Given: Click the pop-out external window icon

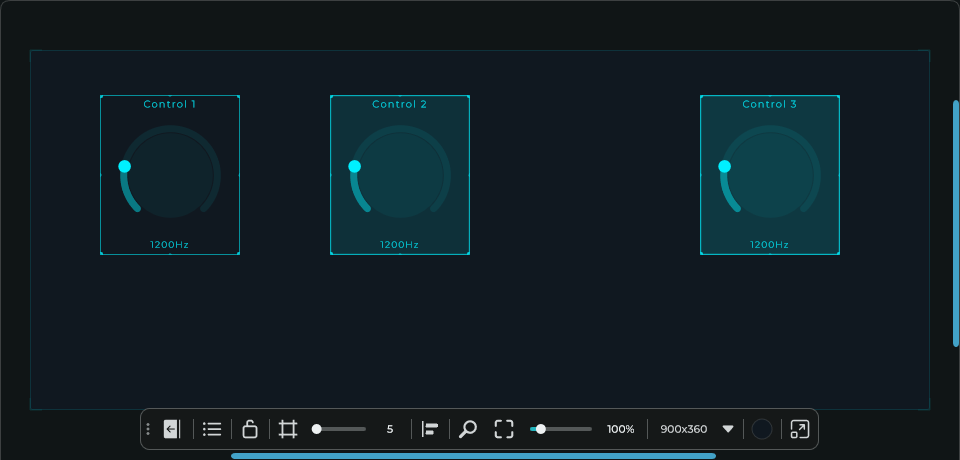Looking at the screenshot, I should coord(800,429).
